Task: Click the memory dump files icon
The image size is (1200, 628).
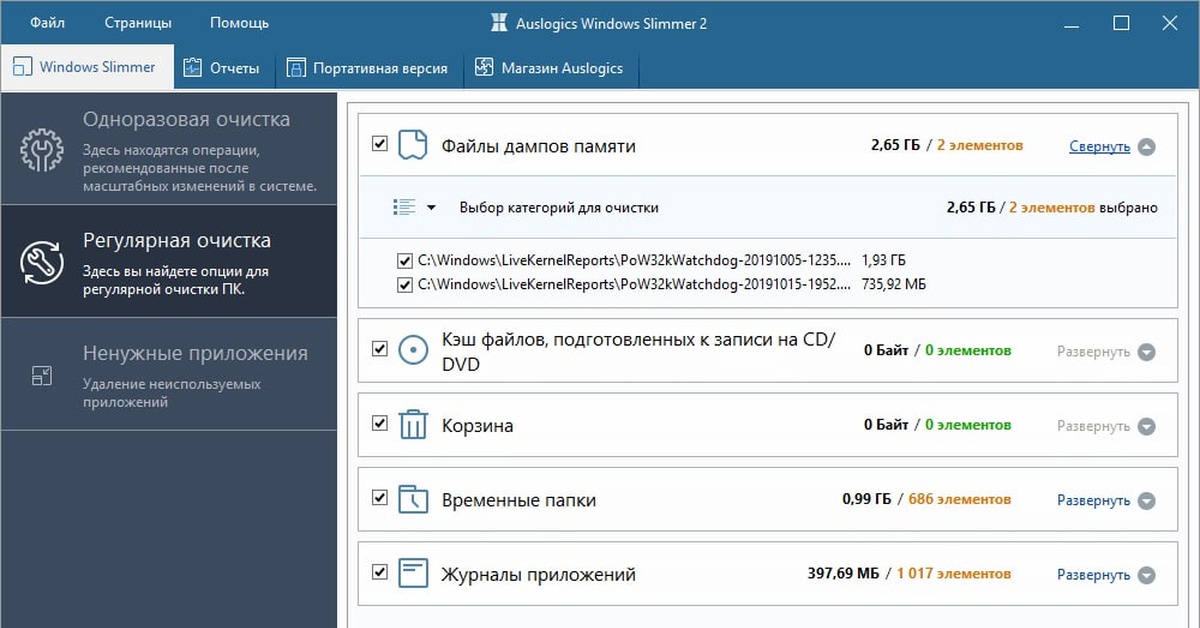Action: pos(413,145)
